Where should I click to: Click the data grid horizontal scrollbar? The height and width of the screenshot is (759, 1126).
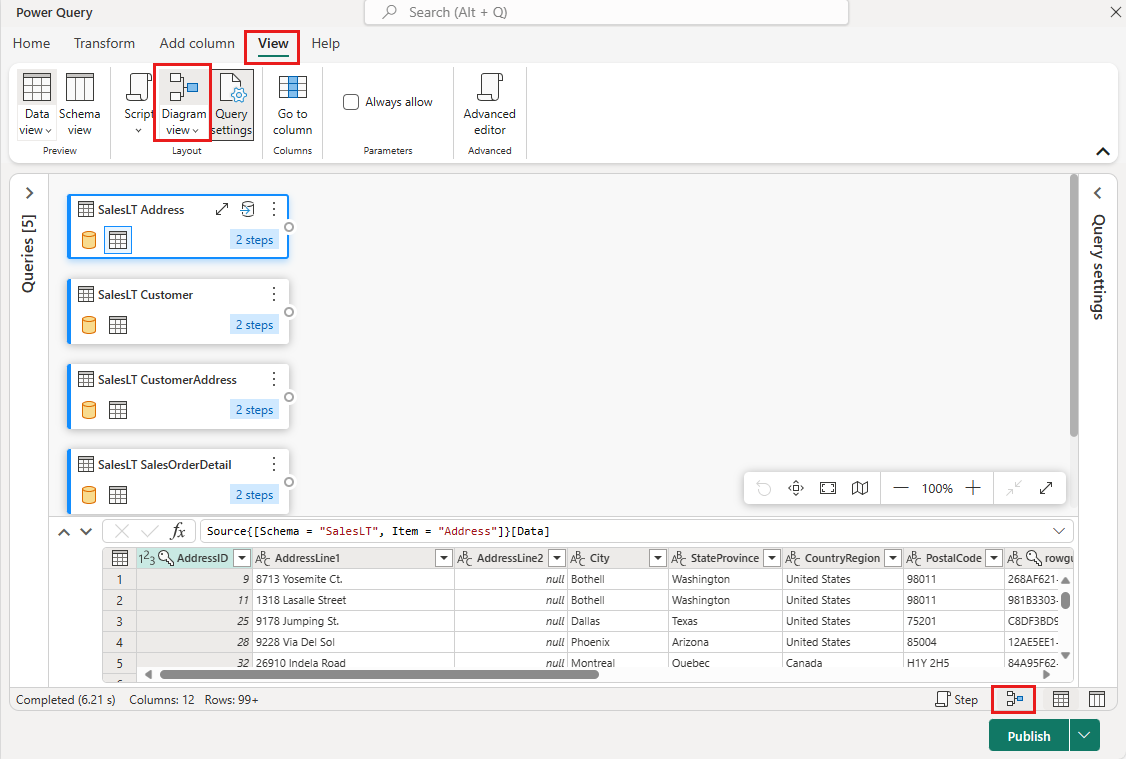point(379,674)
